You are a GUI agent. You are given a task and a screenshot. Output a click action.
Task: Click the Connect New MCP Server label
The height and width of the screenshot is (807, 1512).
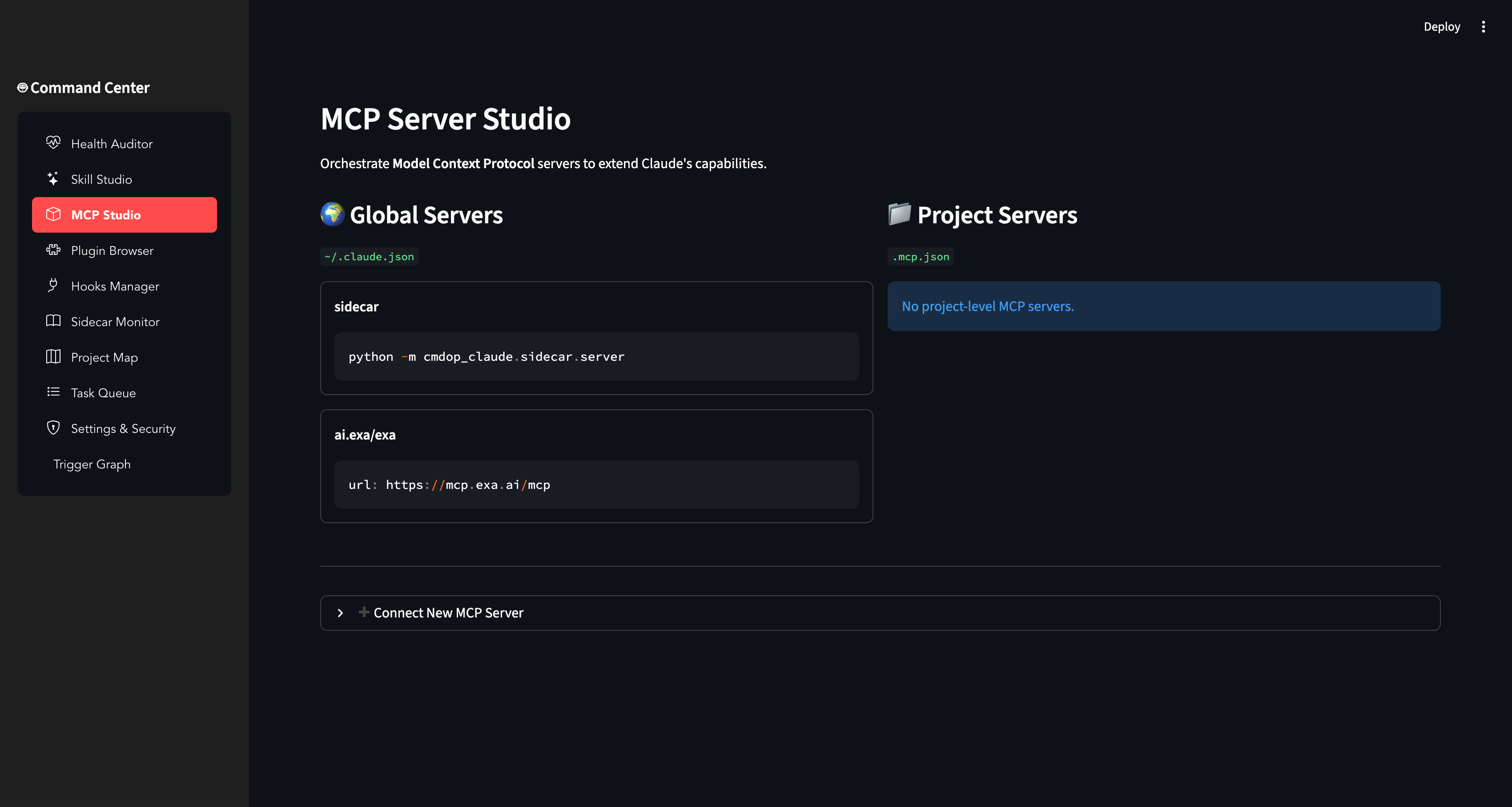pyautogui.click(x=448, y=613)
